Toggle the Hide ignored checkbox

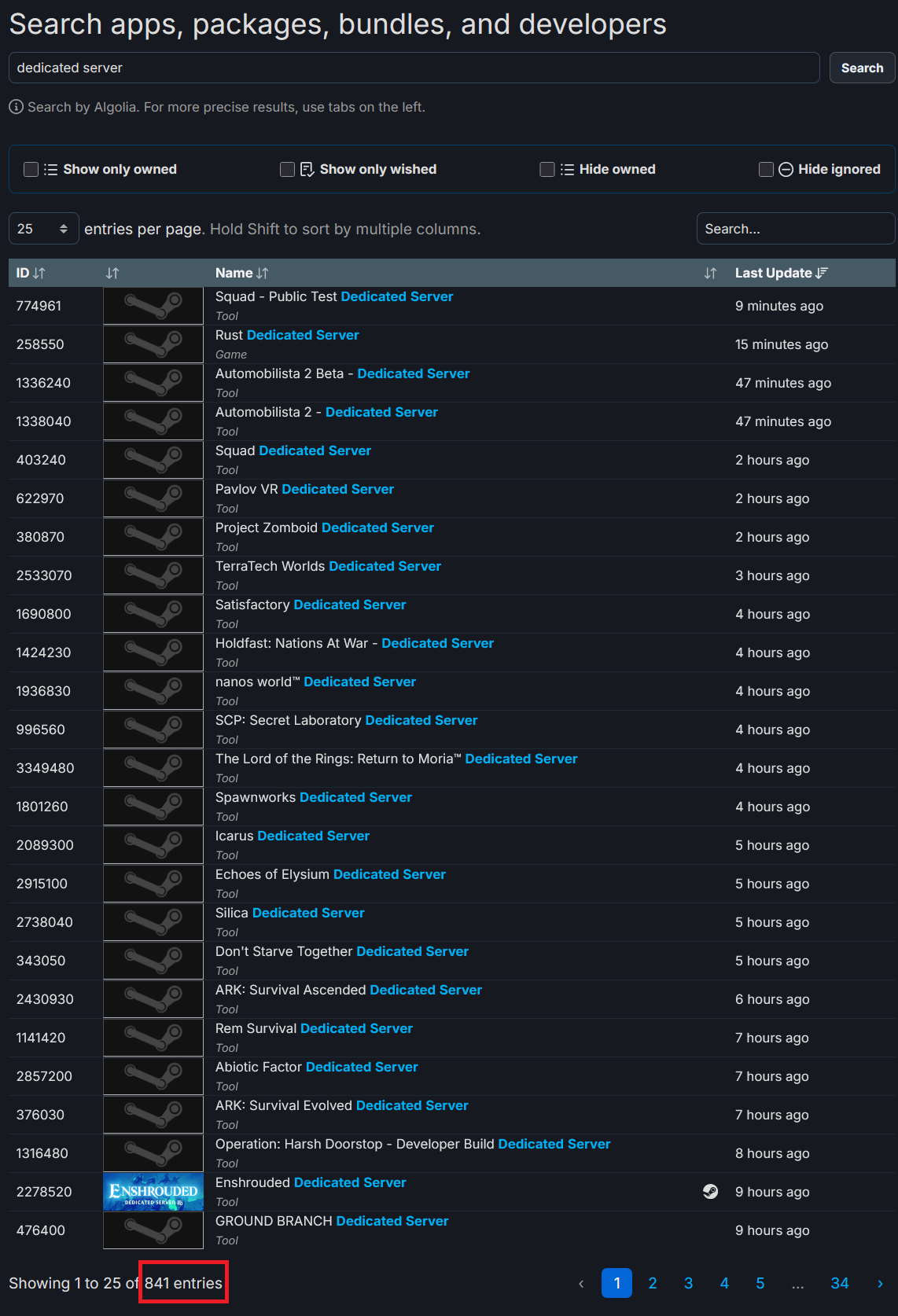[x=766, y=169]
